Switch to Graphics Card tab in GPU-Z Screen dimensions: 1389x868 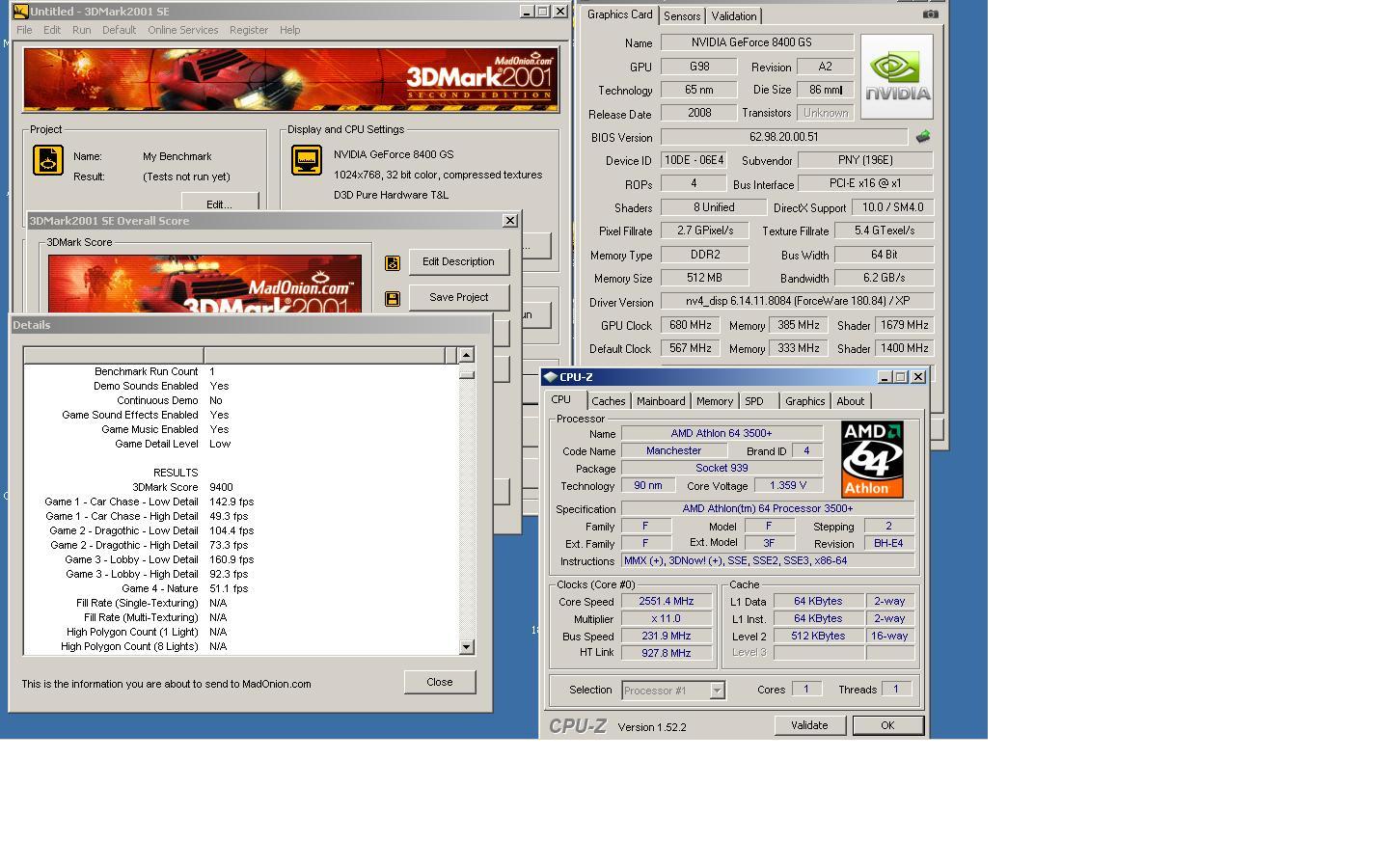click(620, 14)
